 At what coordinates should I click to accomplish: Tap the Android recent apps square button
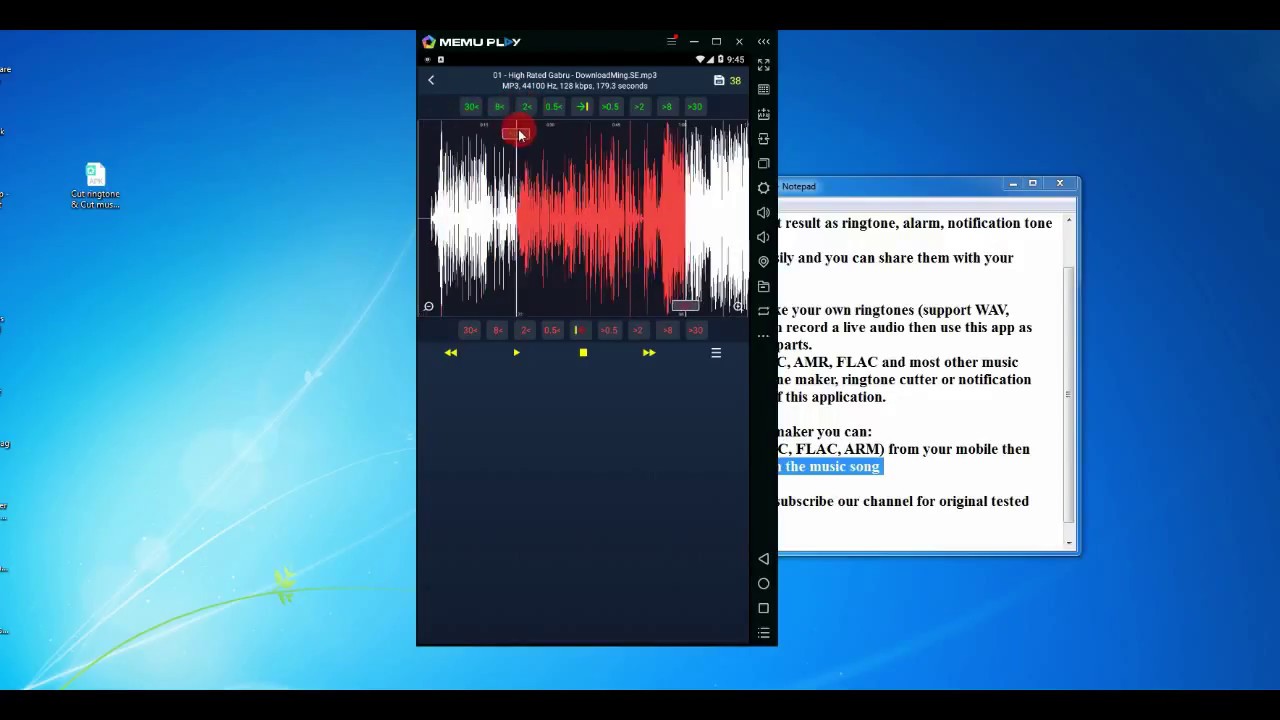pyautogui.click(x=764, y=608)
